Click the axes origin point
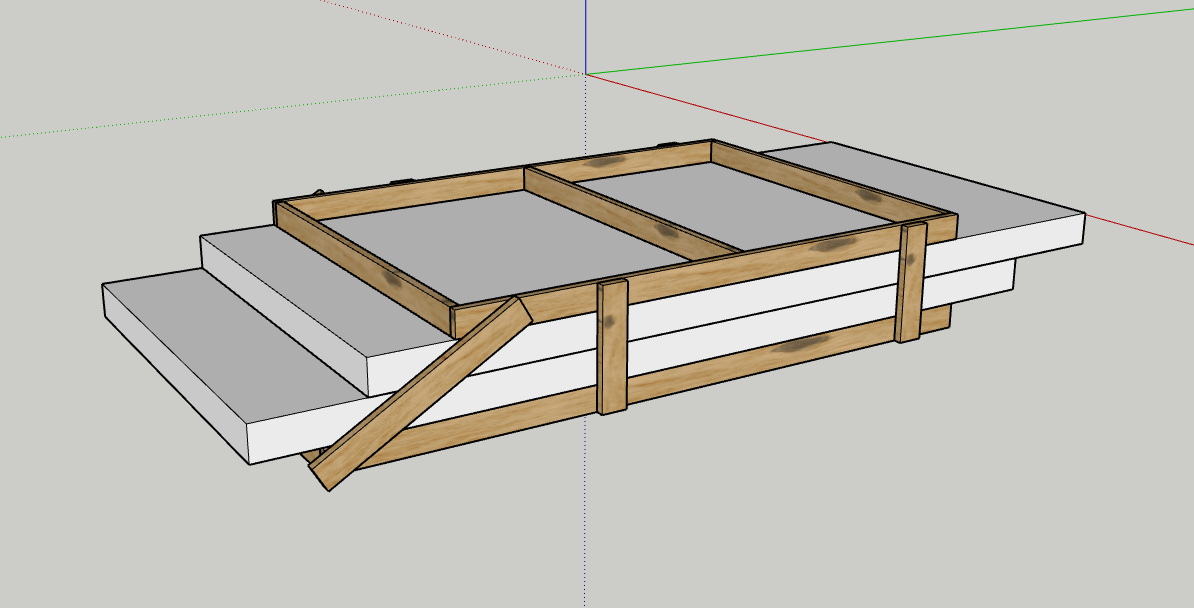The width and height of the screenshot is (1194, 608). pos(586,74)
